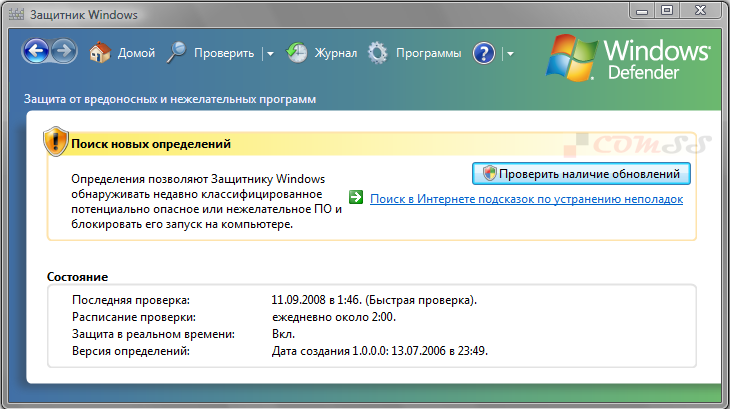Select the Расписание проверки label
This screenshot has height=409, width=730.
click(x=134, y=317)
